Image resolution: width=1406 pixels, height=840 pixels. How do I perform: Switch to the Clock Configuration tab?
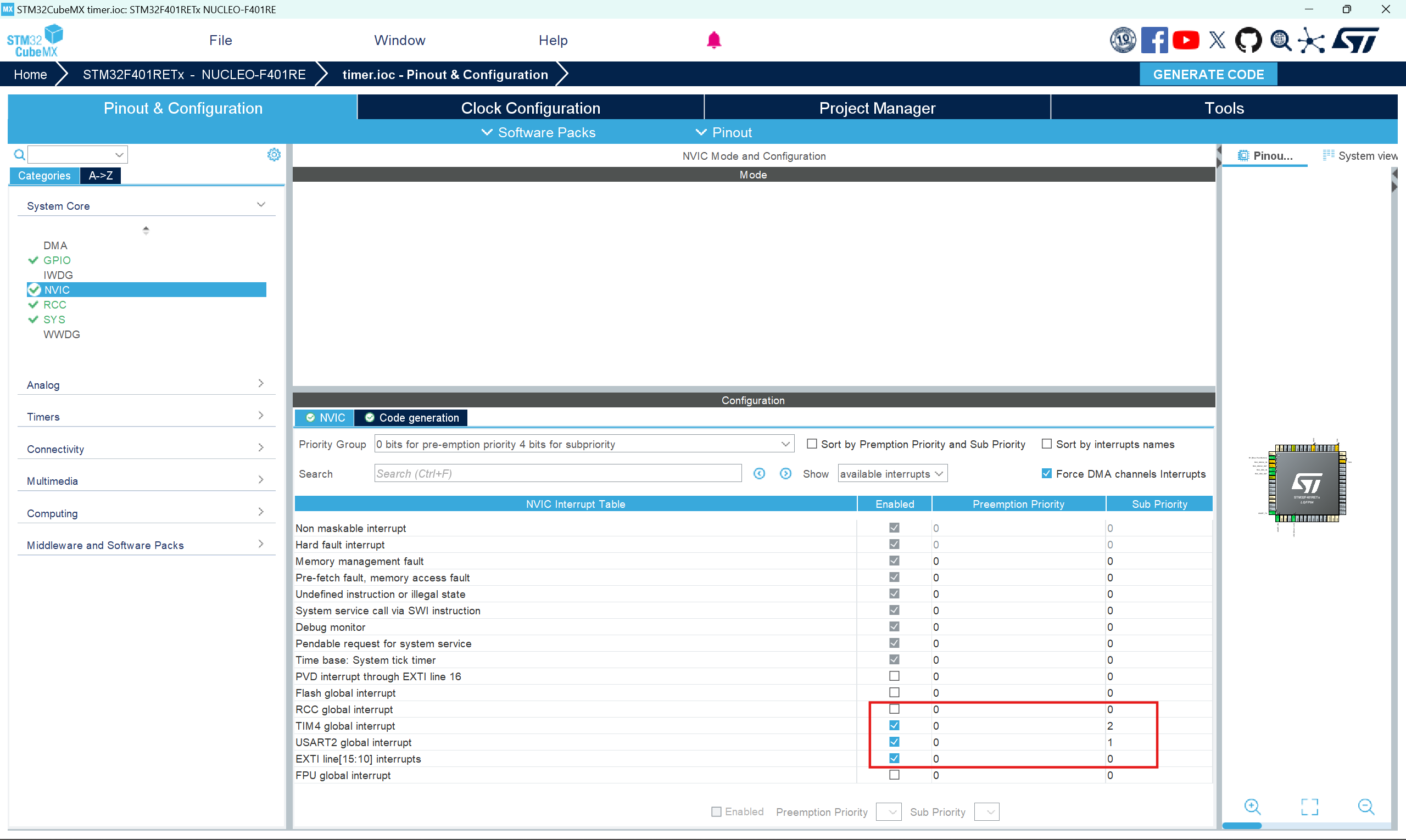531,108
